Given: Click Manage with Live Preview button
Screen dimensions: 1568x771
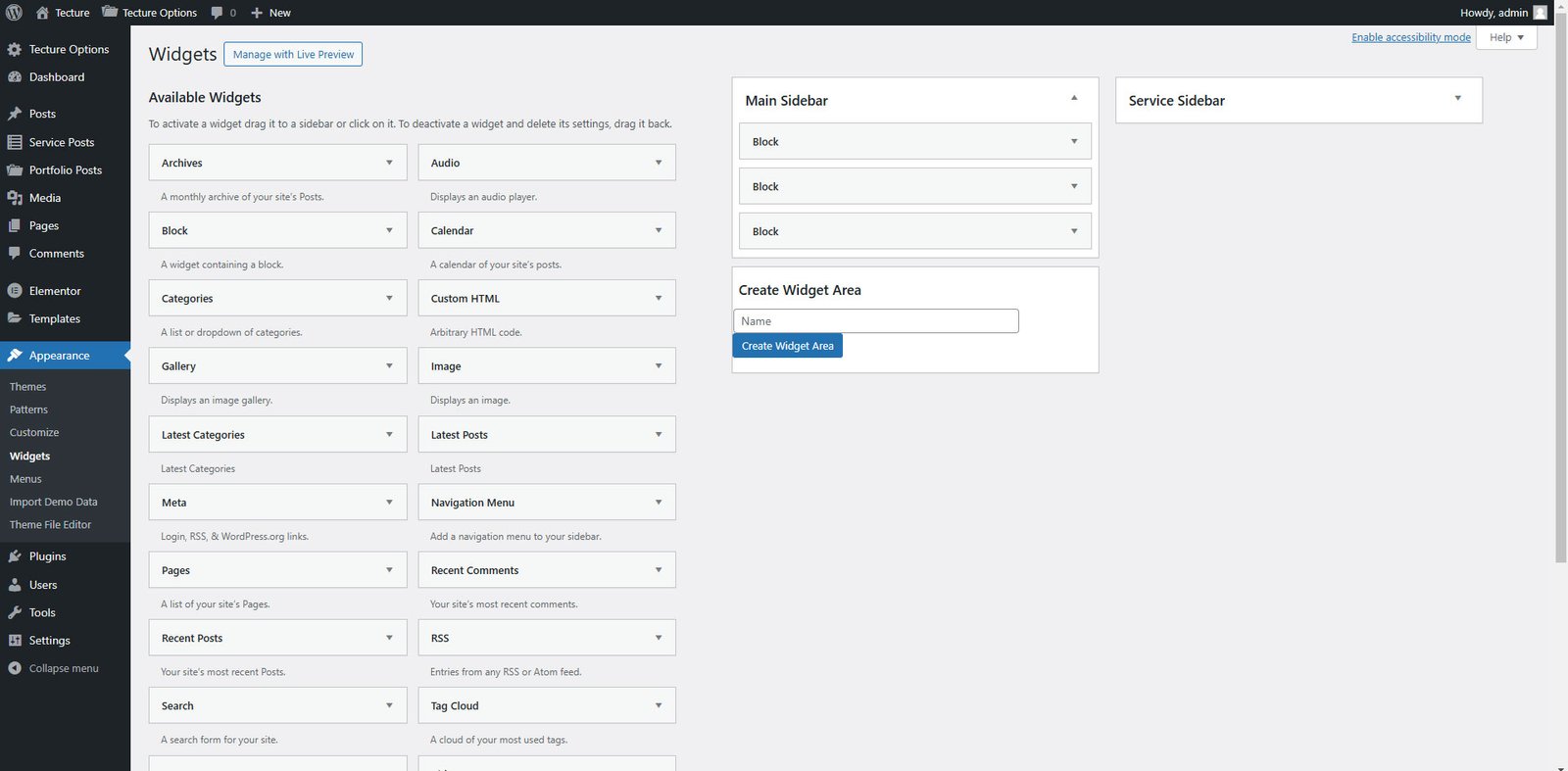Looking at the screenshot, I should click(293, 55).
